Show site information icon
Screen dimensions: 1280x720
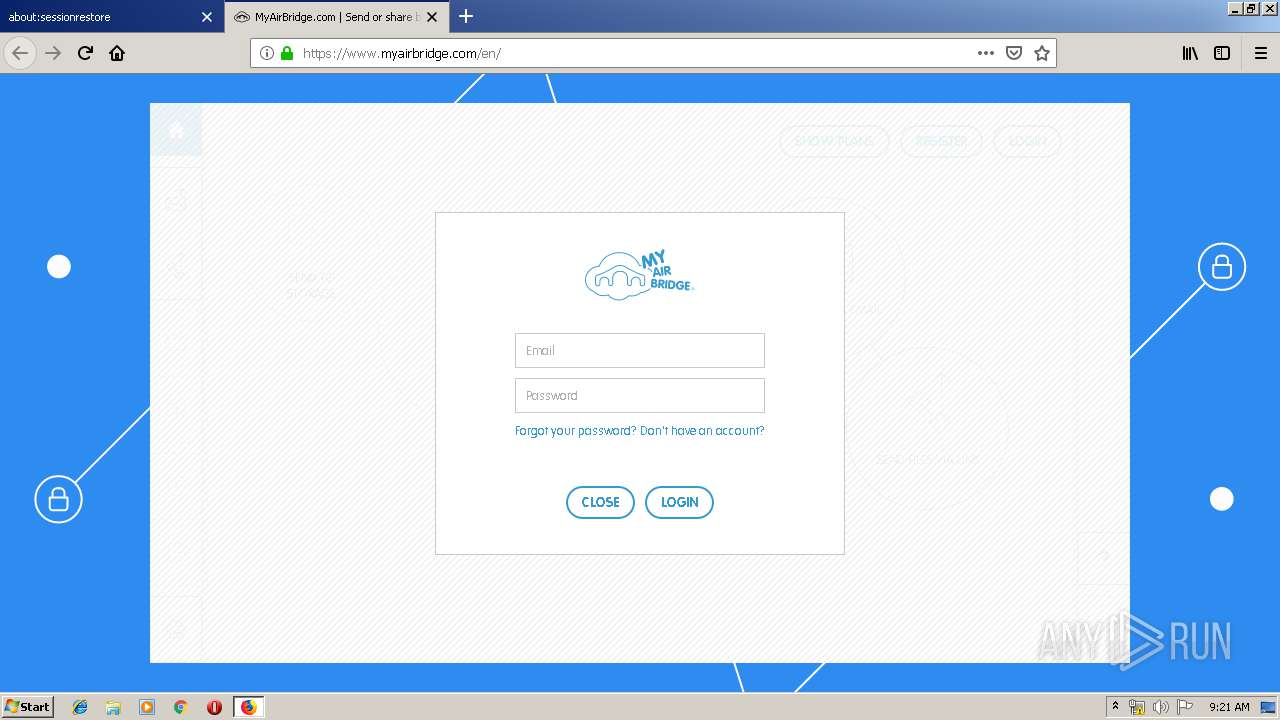pyautogui.click(x=267, y=54)
